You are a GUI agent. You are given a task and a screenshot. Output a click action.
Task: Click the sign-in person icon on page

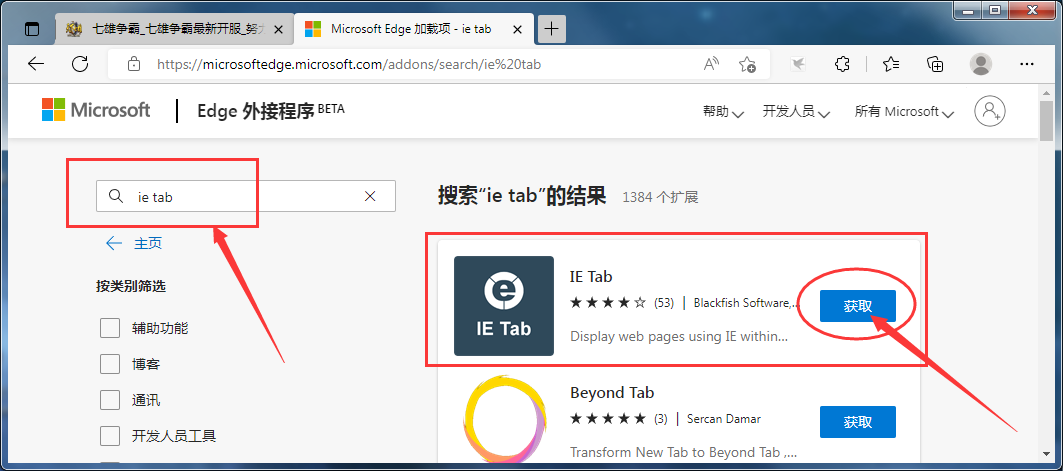pos(990,110)
